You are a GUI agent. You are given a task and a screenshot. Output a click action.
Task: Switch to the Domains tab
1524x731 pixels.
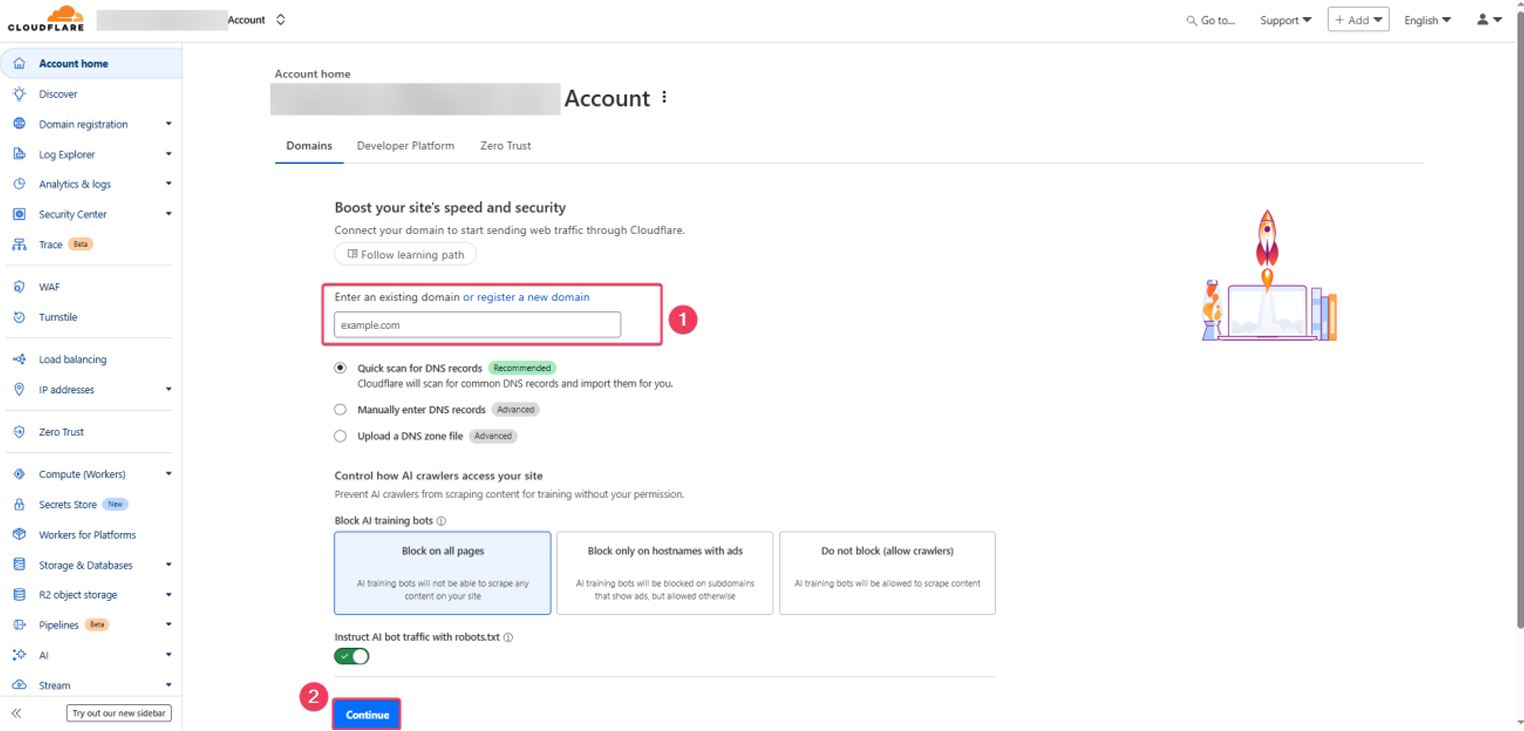click(309, 146)
